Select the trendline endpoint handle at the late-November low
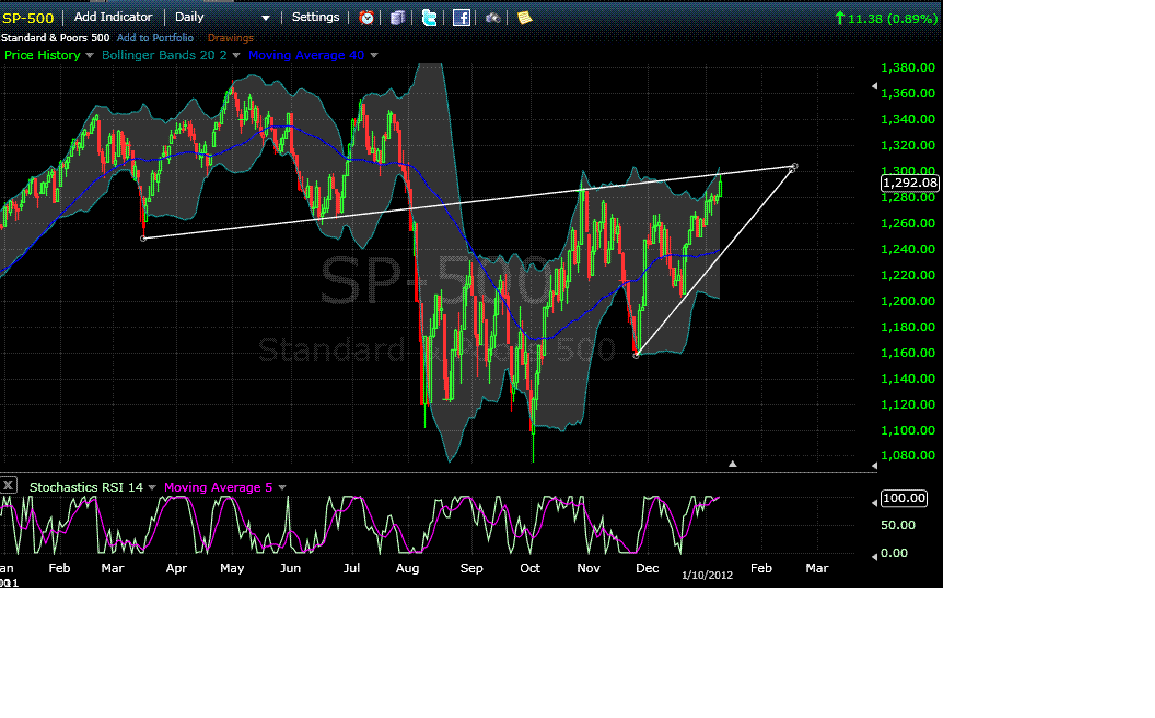Viewport: 1155px width, 718px height. (636, 356)
